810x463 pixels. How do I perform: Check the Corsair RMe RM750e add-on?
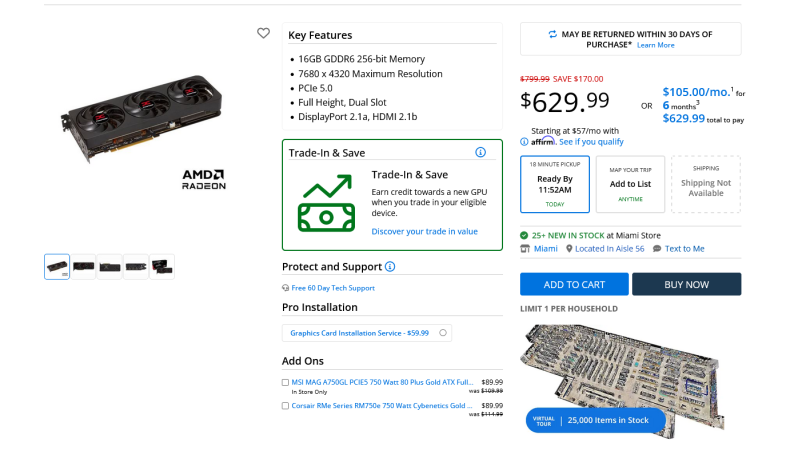point(285,406)
